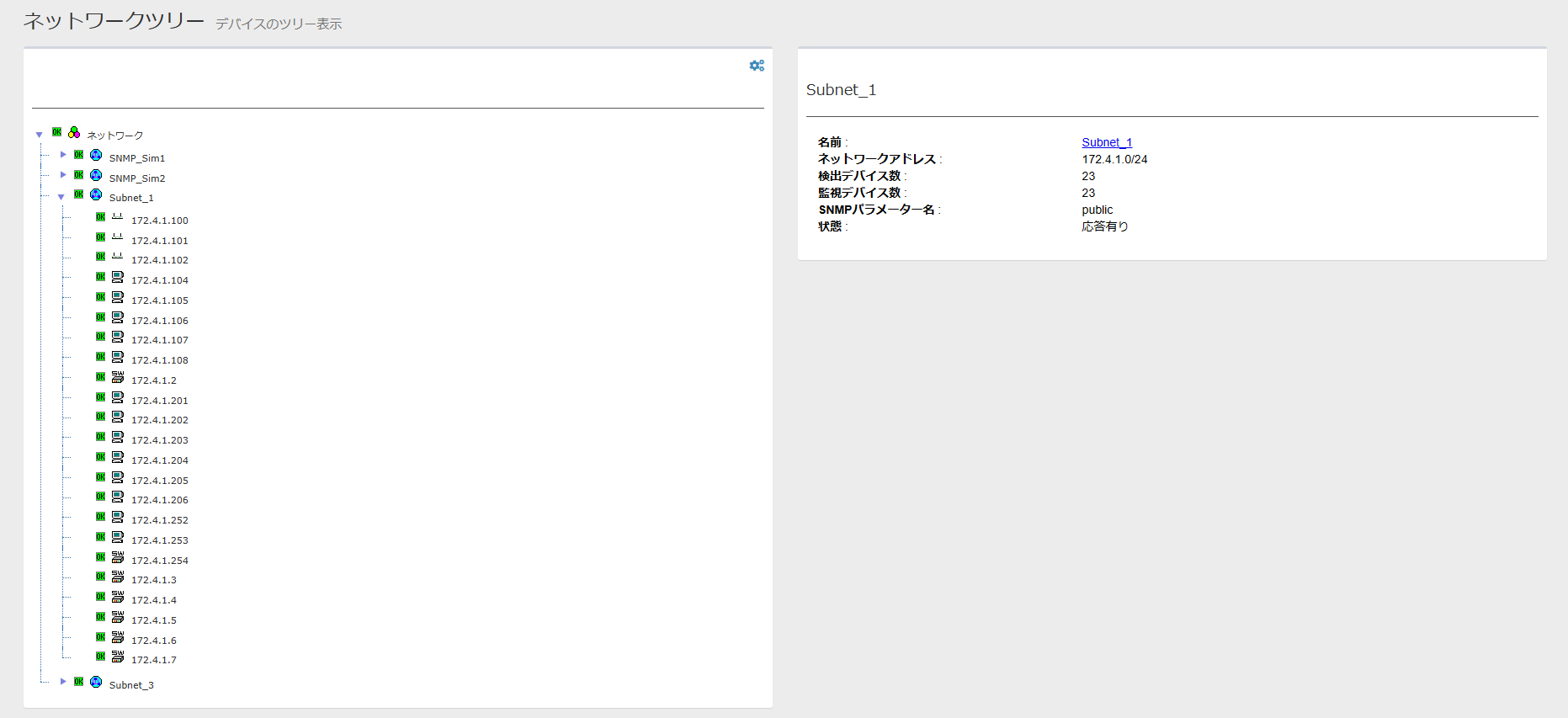Click the OK status badge for 172.4.1.254
Viewport: 1568px width, 718px height.
(101, 557)
